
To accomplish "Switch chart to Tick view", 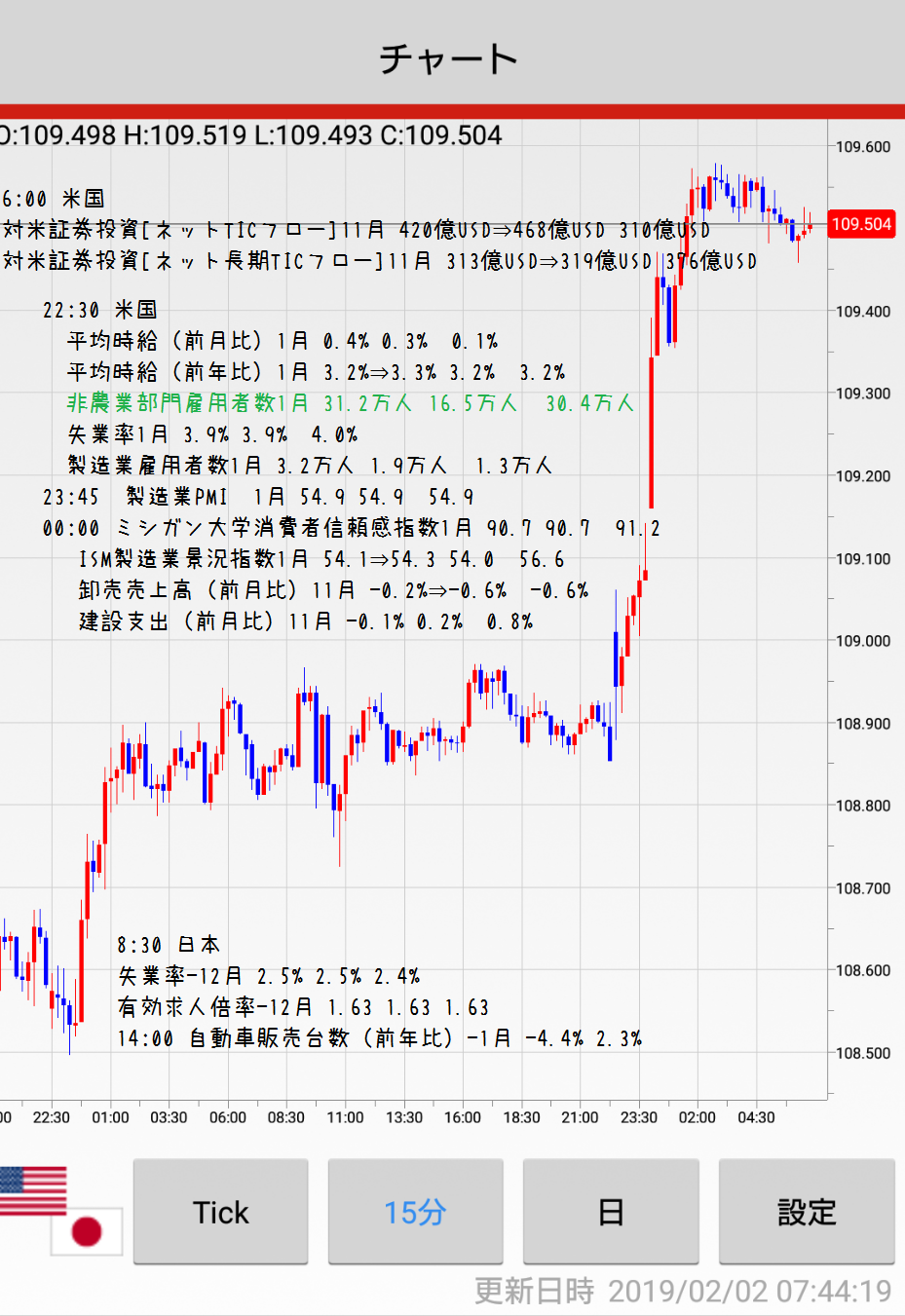I will coord(221,1212).
